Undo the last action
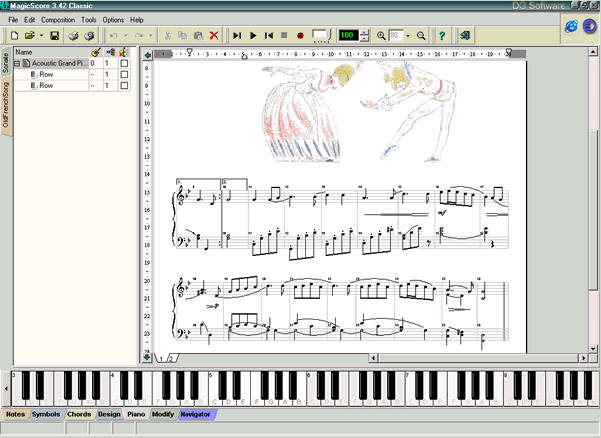 tap(113, 36)
